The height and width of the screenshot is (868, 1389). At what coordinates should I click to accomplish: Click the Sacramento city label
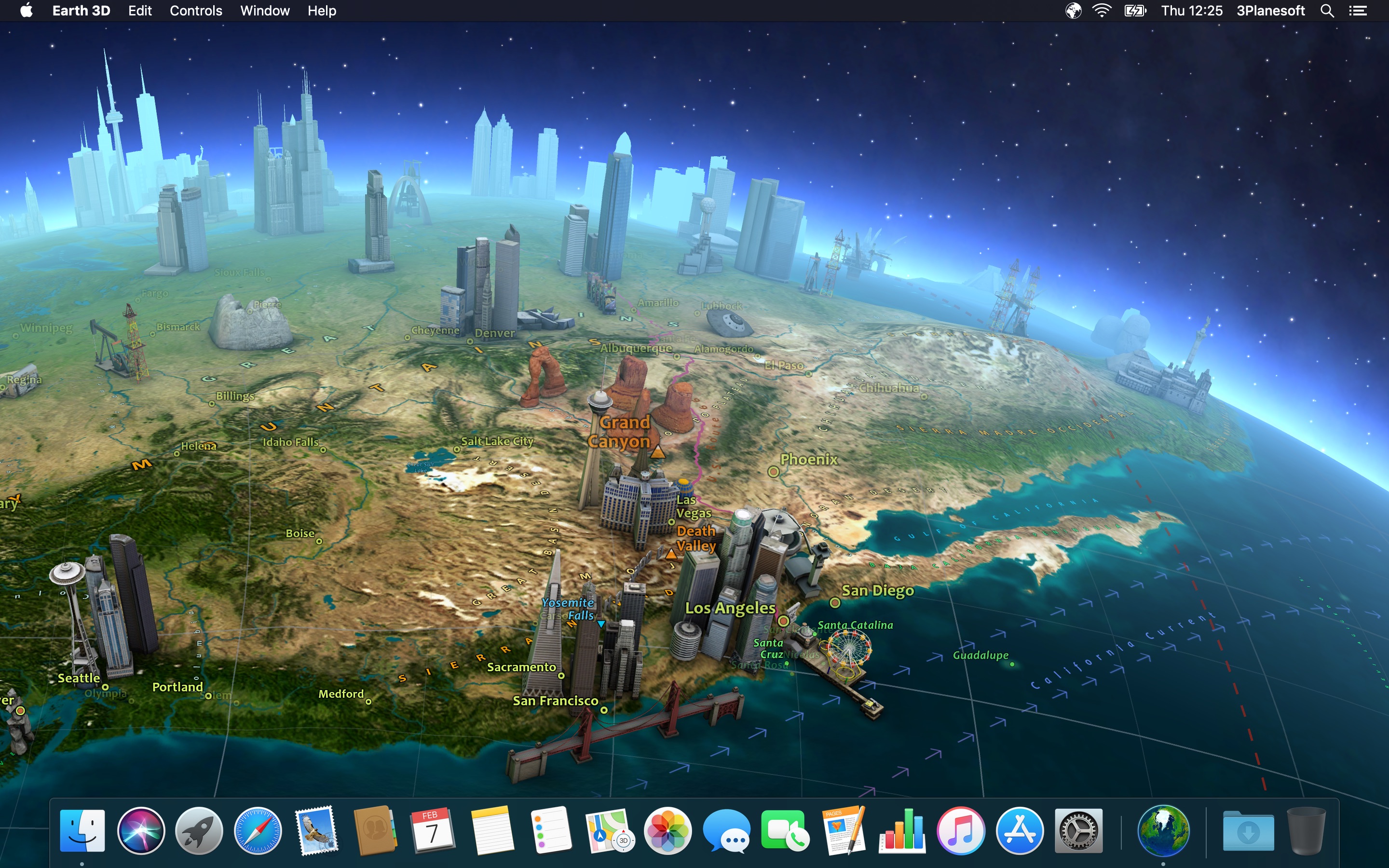pyautogui.click(x=521, y=667)
